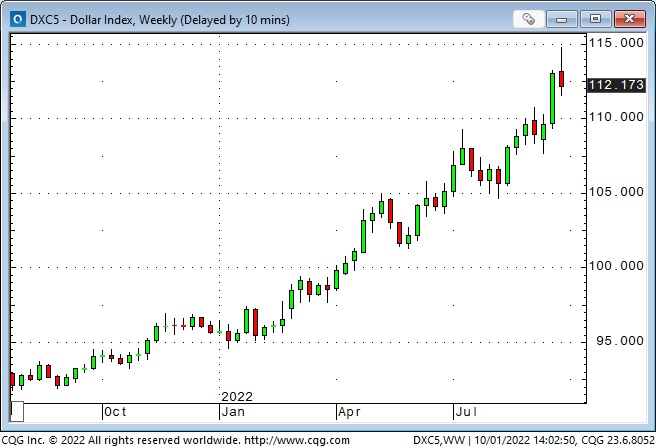
Task: Click the current price label 112.173
Action: point(616,85)
